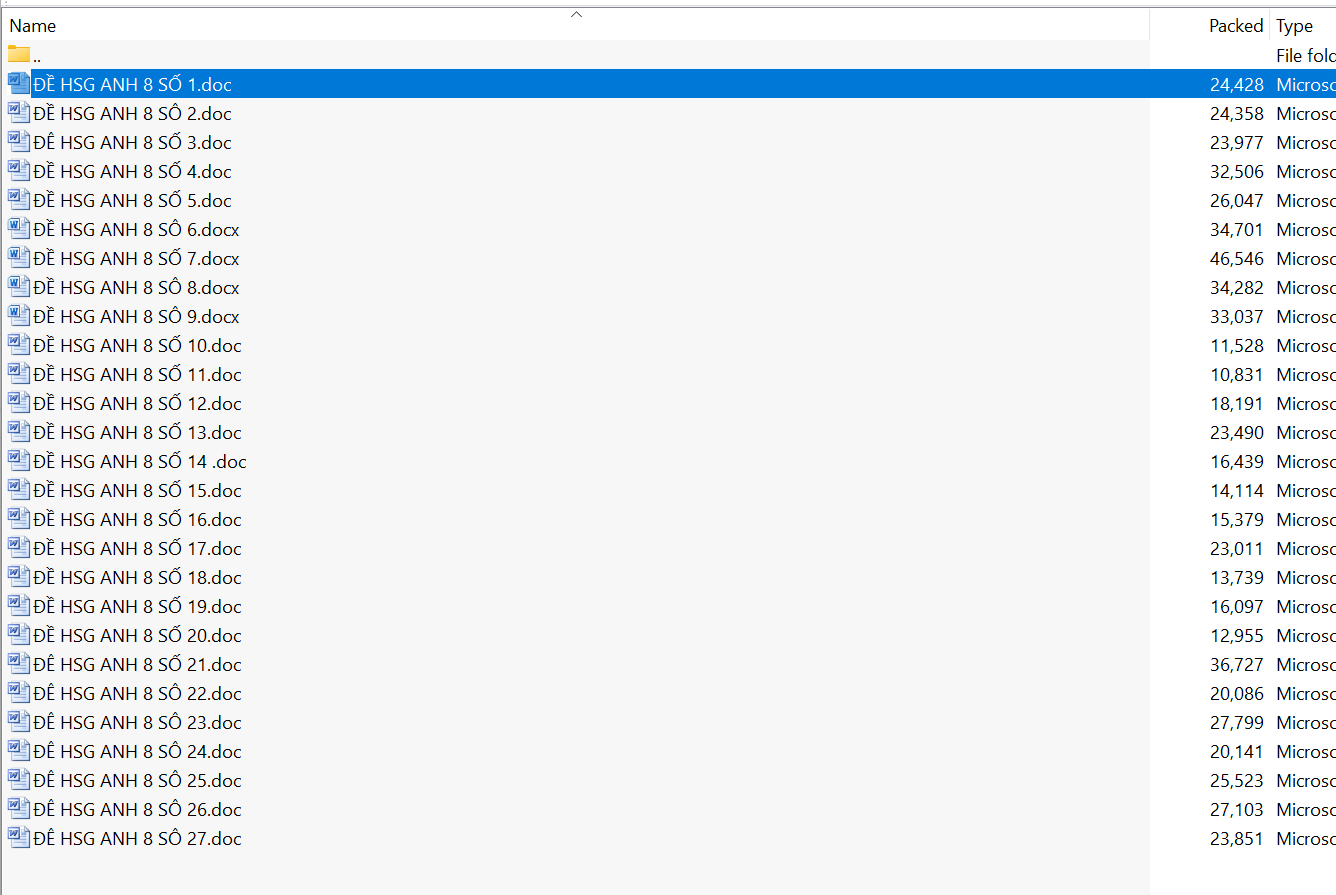Click the Word icon of SỐ 17.doc
Viewport: 1336px width, 895px height.
pos(19,548)
